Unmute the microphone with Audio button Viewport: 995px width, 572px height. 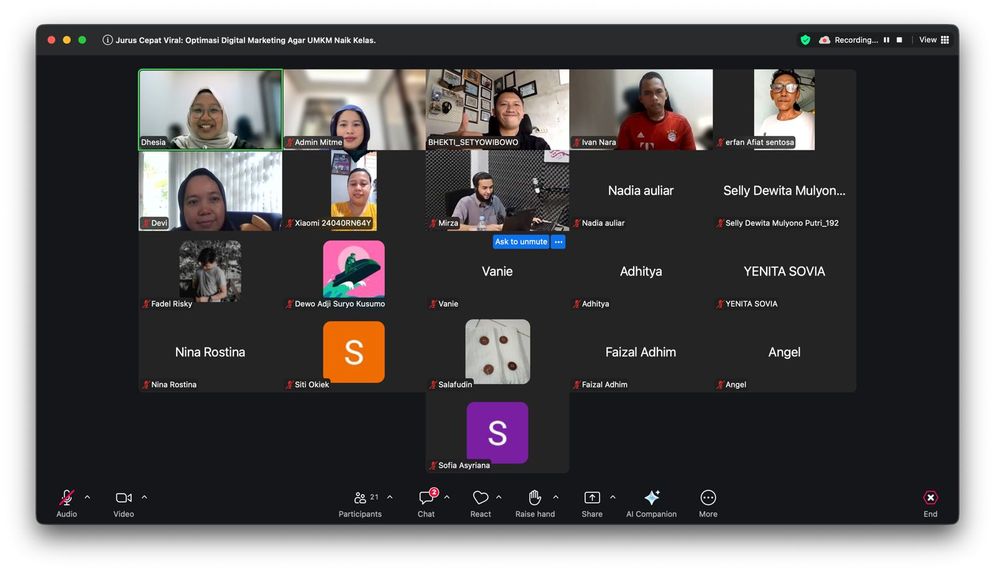(x=66, y=498)
